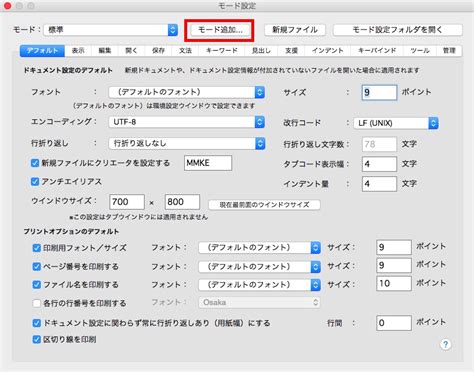
Task: Toggle ファイル名を印刷する checkbox
Action: [37, 285]
